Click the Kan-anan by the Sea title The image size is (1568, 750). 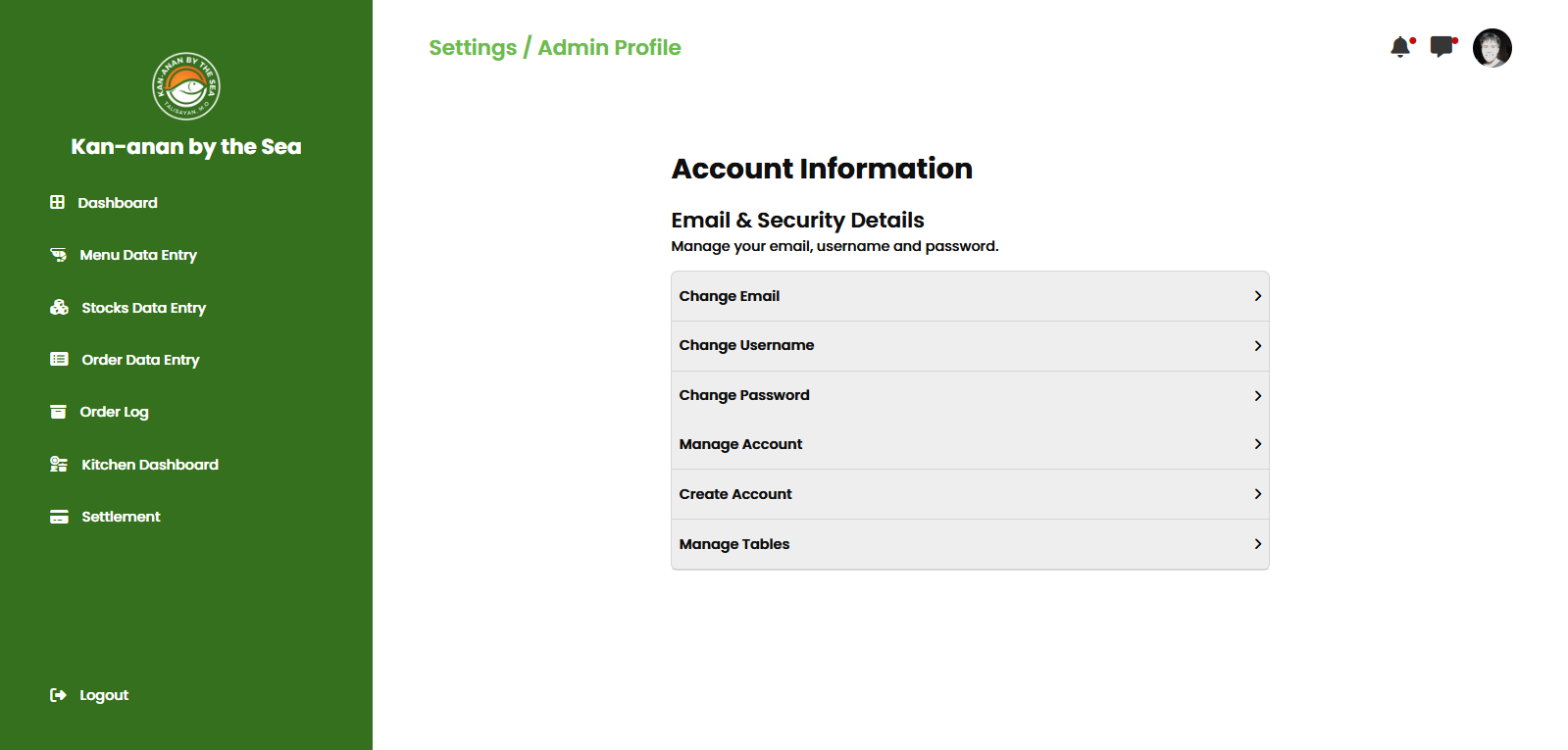pos(186,147)
